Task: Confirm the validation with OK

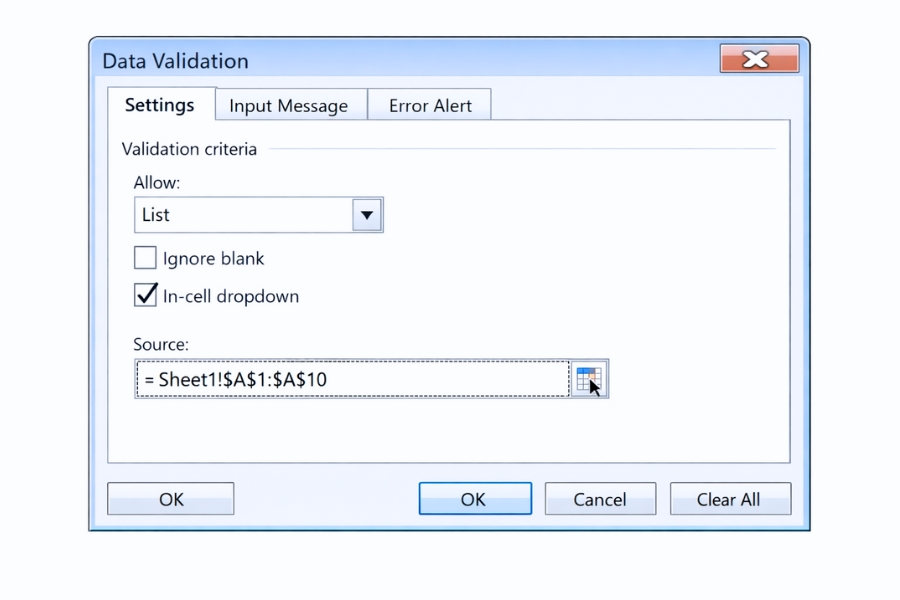Action: 475,498
